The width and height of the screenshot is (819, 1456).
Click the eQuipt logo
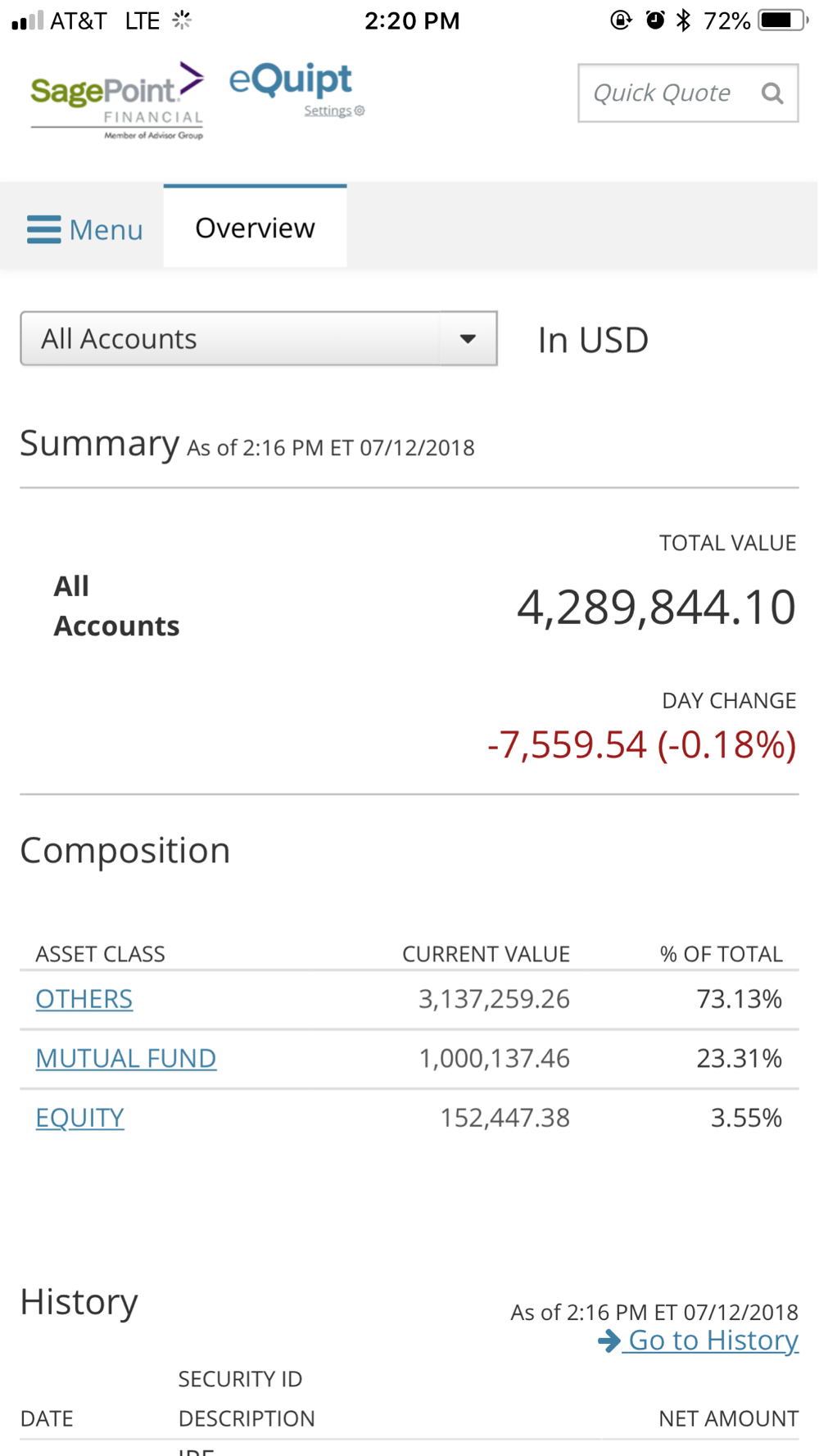coord(291,81)
